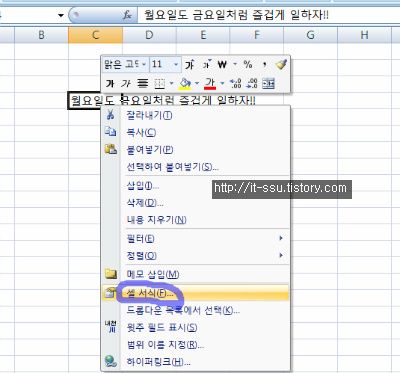The height and width of the screenshot is (373, 400).
Task: Select column D header
Action: pyautogui.click(x=149, y=35)
